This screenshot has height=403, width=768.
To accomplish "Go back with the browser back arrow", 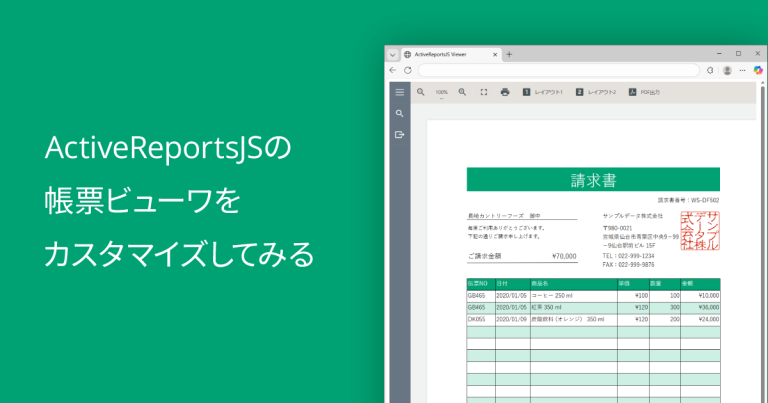I will (x=393, y=70).
